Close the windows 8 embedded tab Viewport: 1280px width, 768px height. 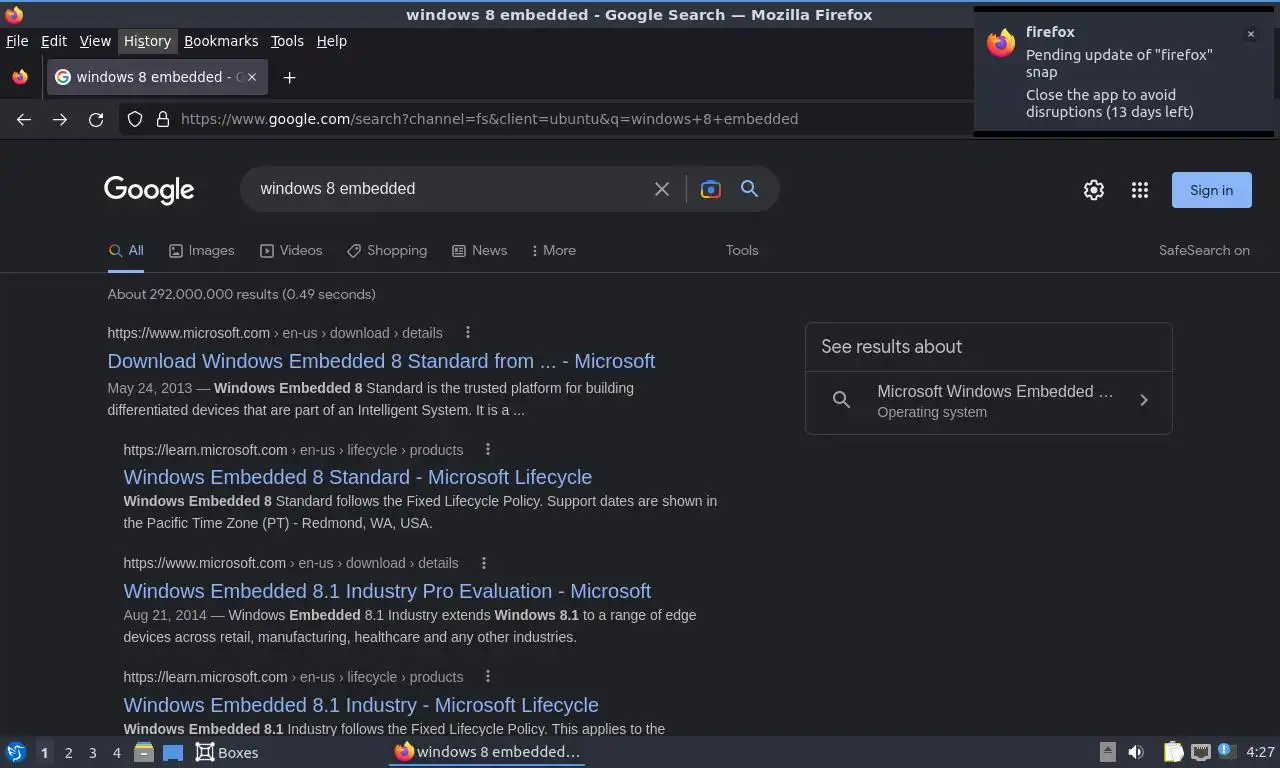tap(252, 77)
